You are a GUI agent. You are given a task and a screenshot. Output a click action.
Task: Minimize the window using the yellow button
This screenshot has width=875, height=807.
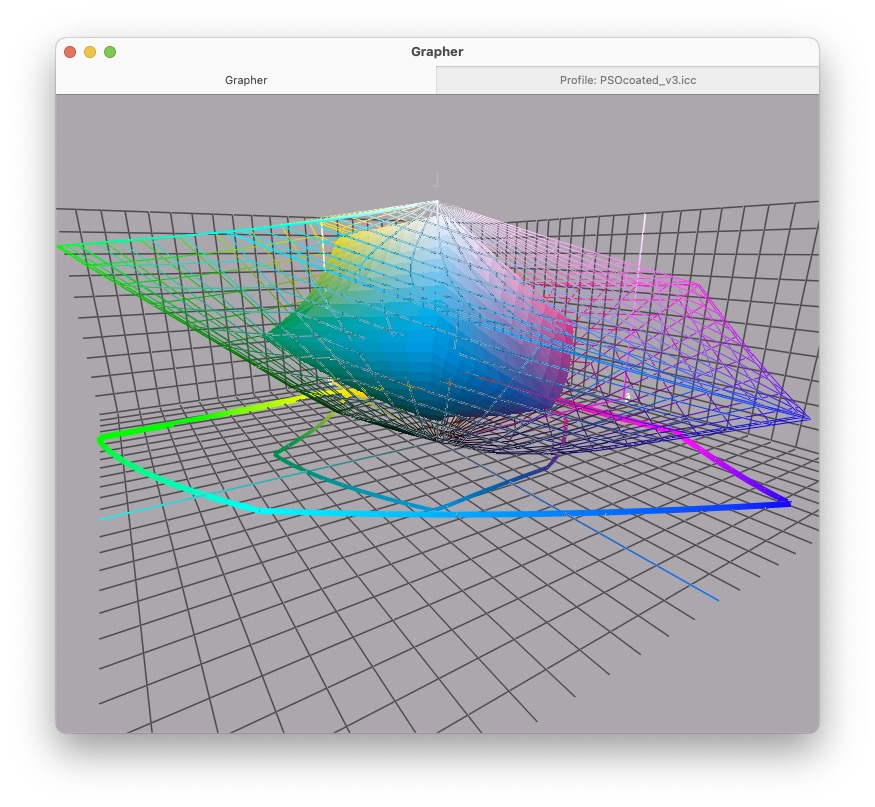click(90, 52)
